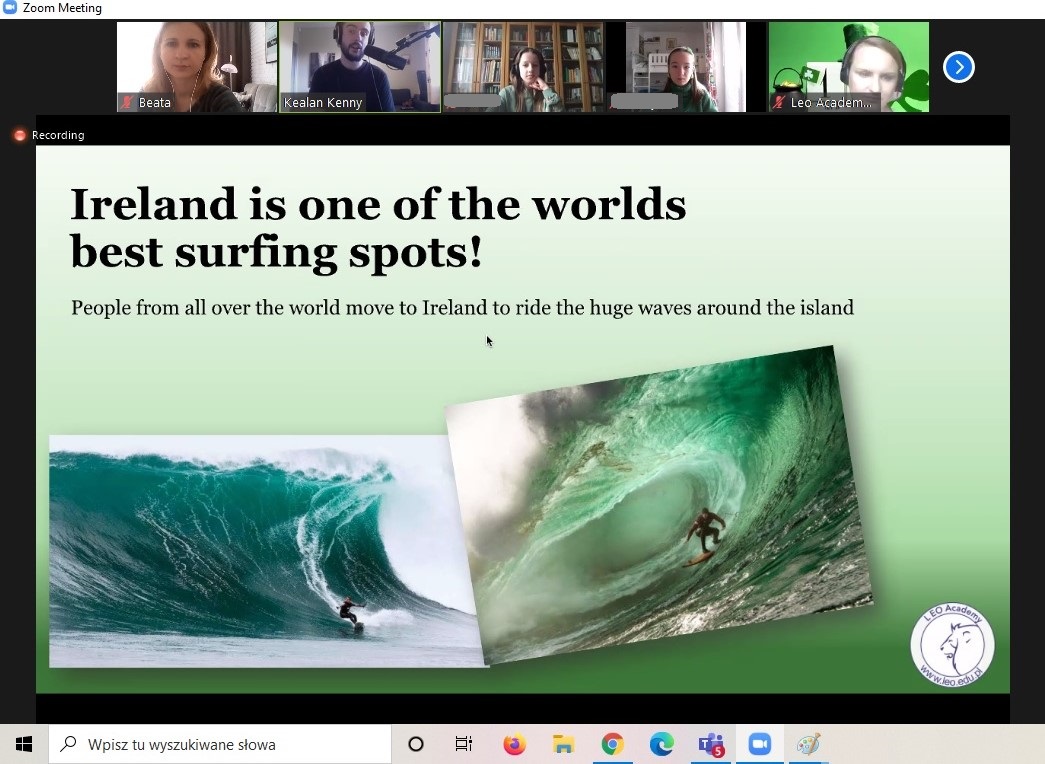Viewport: 1045px width, 764px height.
Task: Click the search magnifier icon in taskbar
Action: (x=68, y=744)
